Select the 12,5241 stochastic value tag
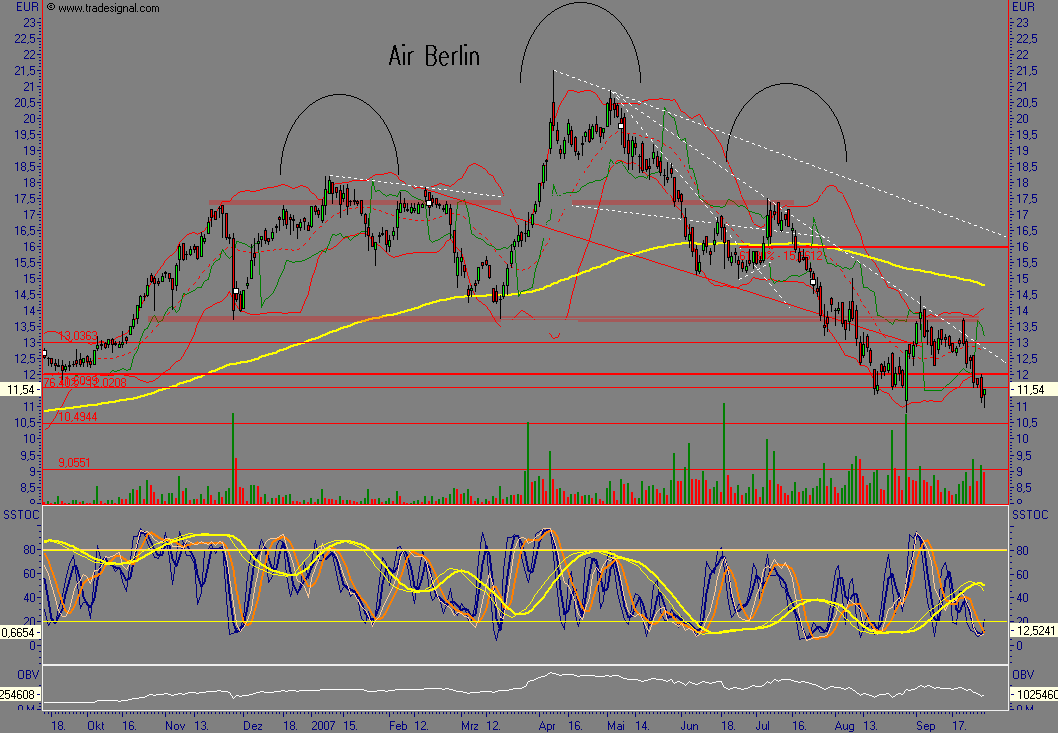 pos(1034,633)
